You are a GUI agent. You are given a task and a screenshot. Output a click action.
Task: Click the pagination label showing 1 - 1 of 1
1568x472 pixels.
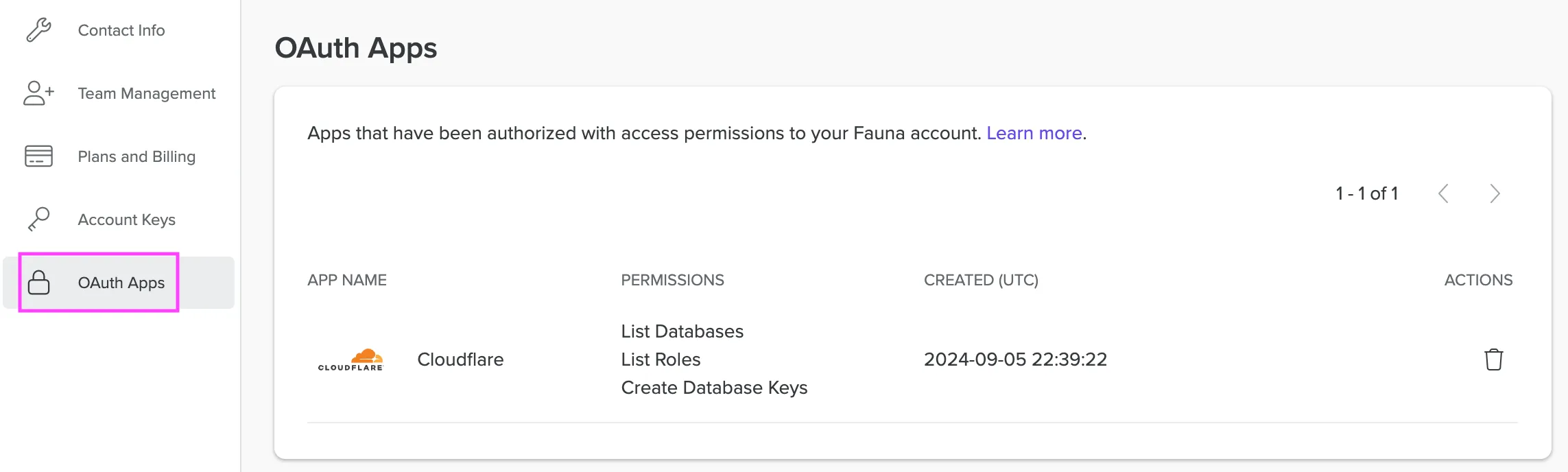pos(1366,193)
